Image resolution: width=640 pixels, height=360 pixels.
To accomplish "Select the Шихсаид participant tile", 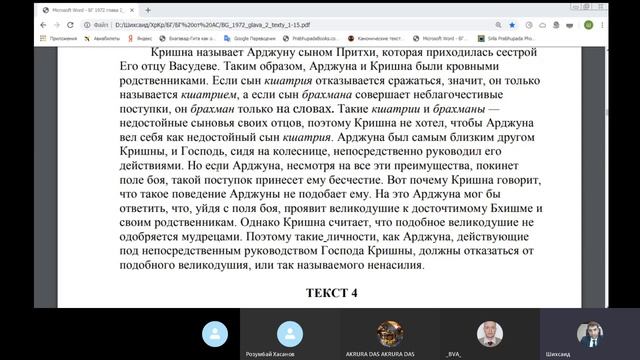I will [590, 334].
